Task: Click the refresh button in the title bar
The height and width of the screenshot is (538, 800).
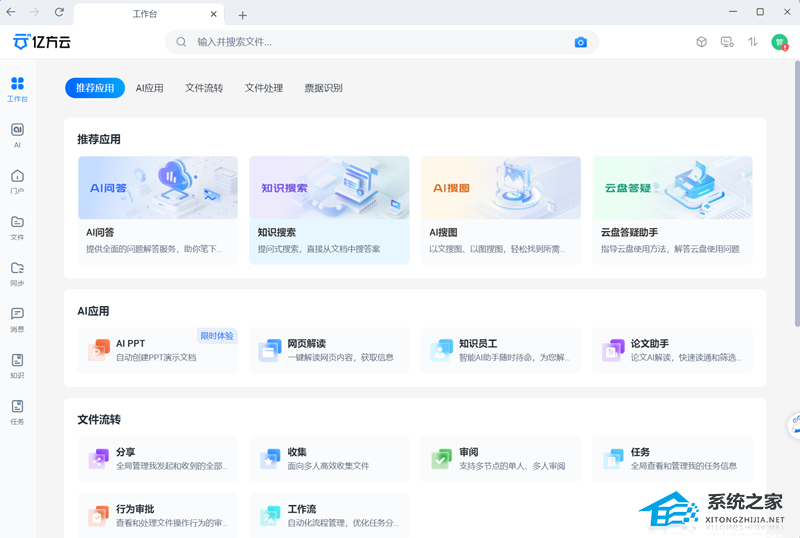Action: tap(59, 13)
